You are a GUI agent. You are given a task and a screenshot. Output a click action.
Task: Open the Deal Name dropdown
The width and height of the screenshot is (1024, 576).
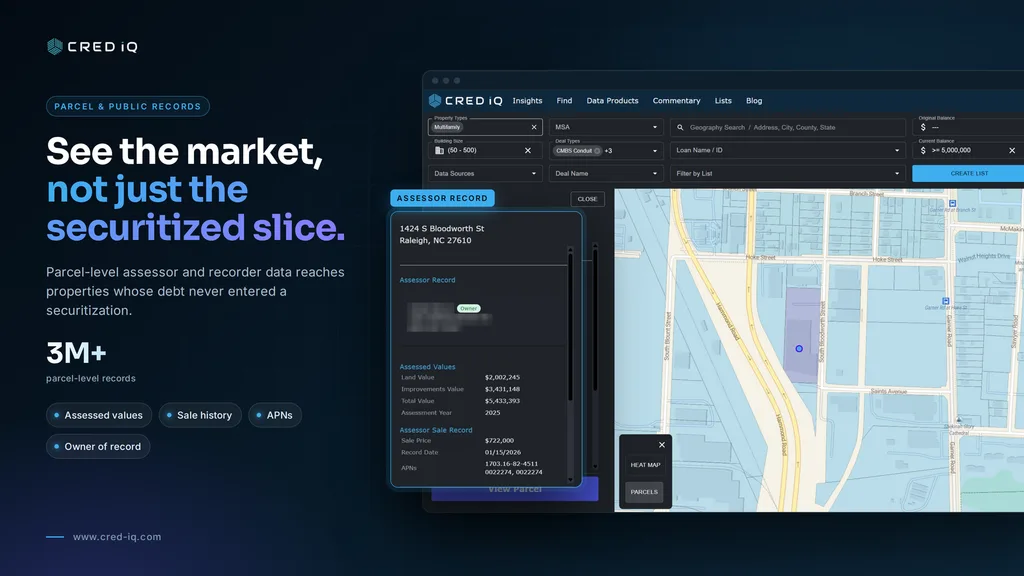pos(606,174)
